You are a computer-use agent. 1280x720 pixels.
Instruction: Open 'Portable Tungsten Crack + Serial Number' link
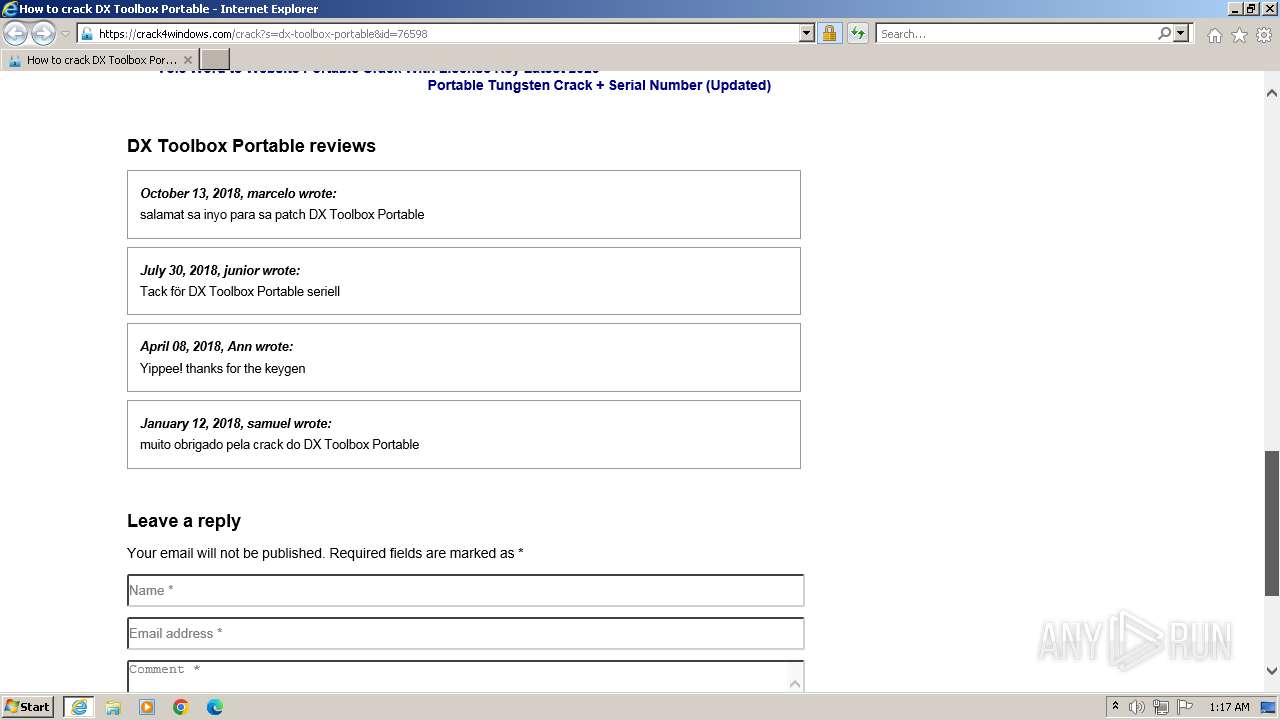pos(599,85)
